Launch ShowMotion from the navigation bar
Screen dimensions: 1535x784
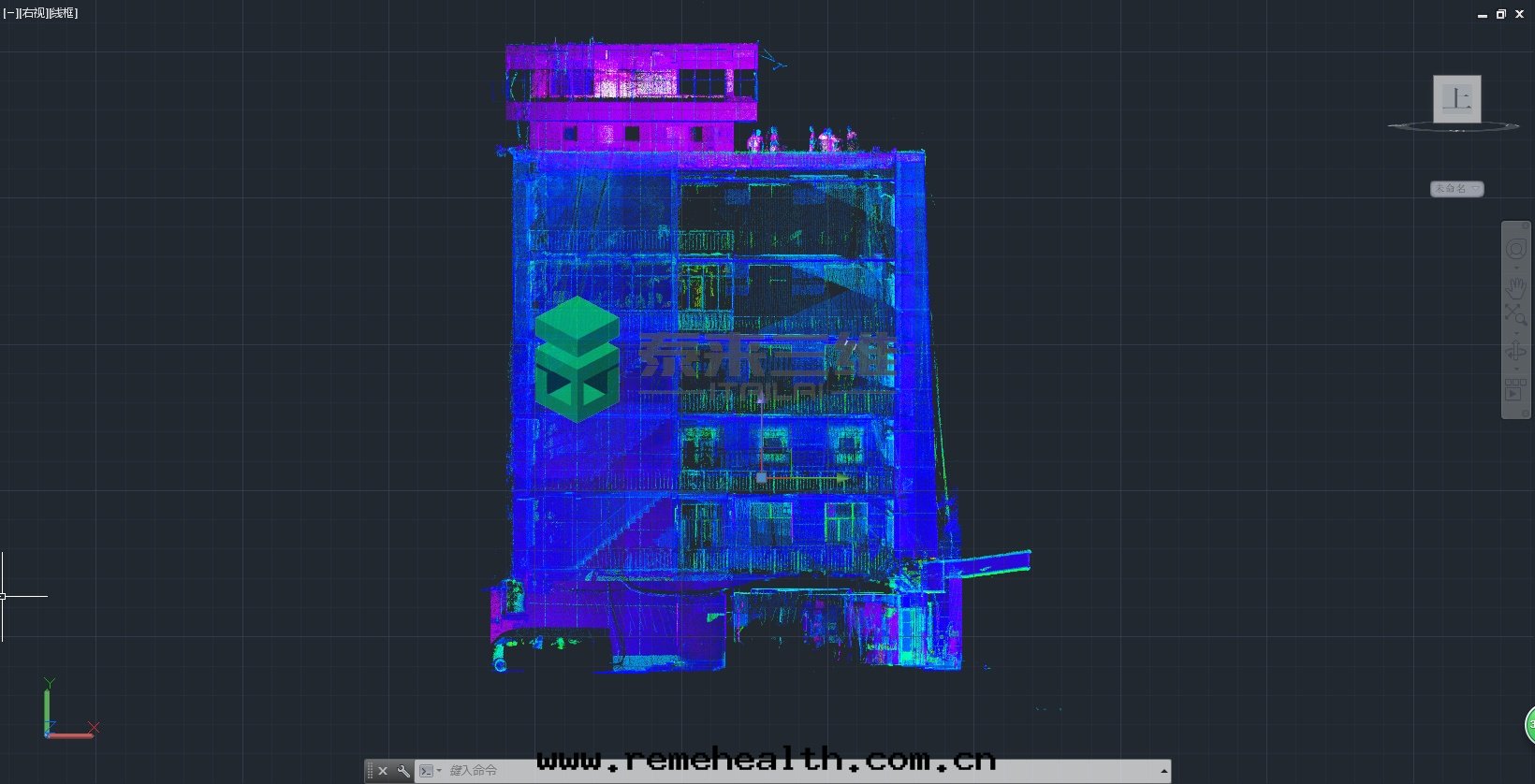(x=1515, y=390)
